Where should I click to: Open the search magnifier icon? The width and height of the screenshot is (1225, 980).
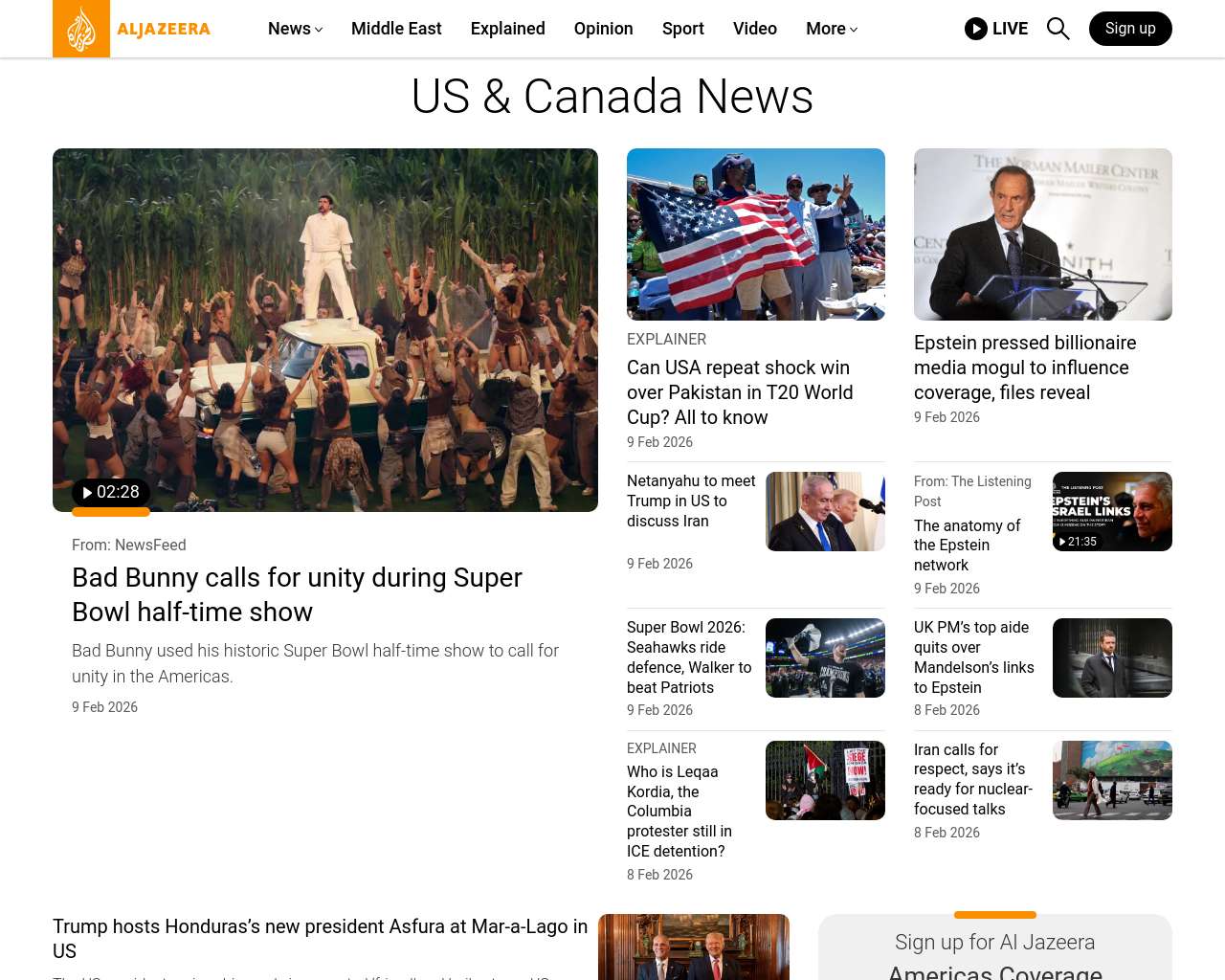tap(1058, 29)
